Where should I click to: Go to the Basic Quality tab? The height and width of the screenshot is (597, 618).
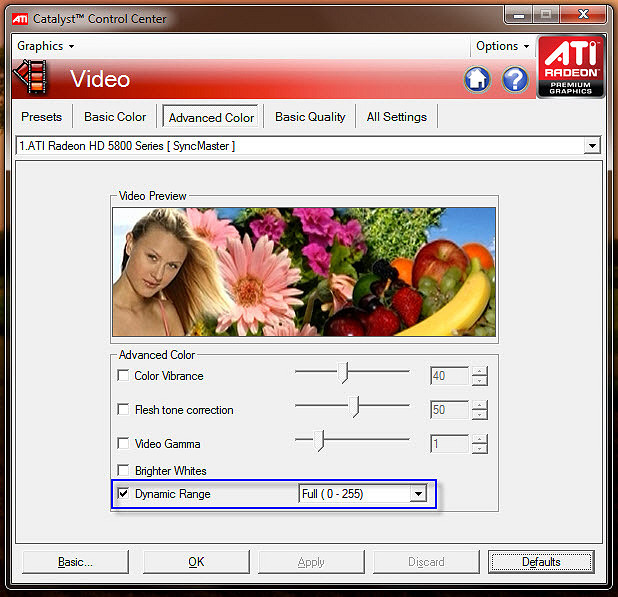pos(310,117)
